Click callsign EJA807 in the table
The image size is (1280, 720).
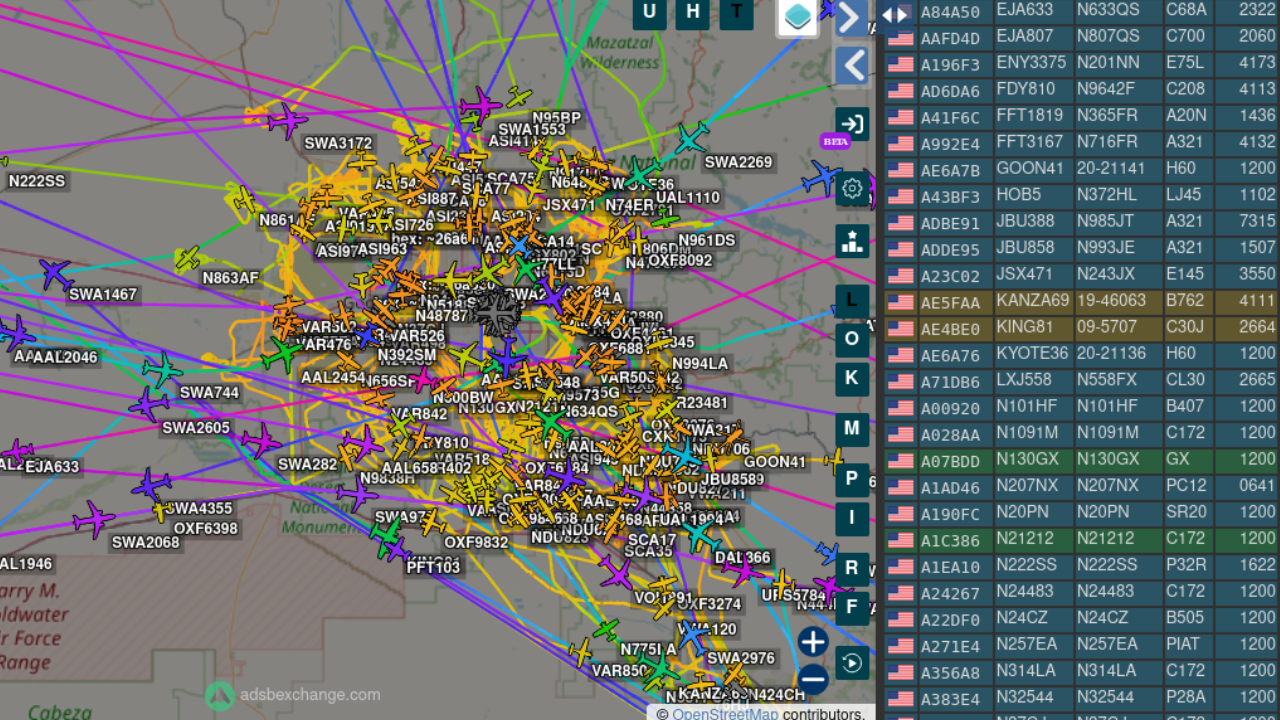(x=1024, y=36)
